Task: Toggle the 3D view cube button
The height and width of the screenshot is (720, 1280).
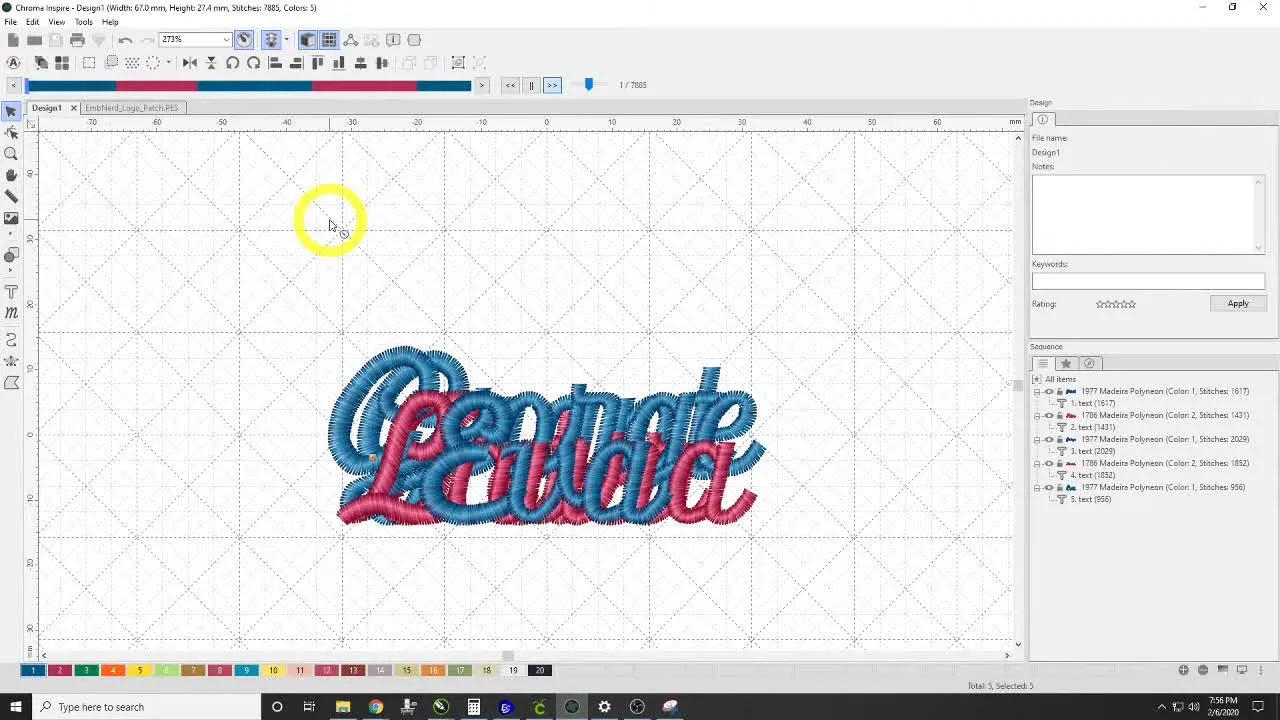Action: pyautogui.click(x=308, y=40)
